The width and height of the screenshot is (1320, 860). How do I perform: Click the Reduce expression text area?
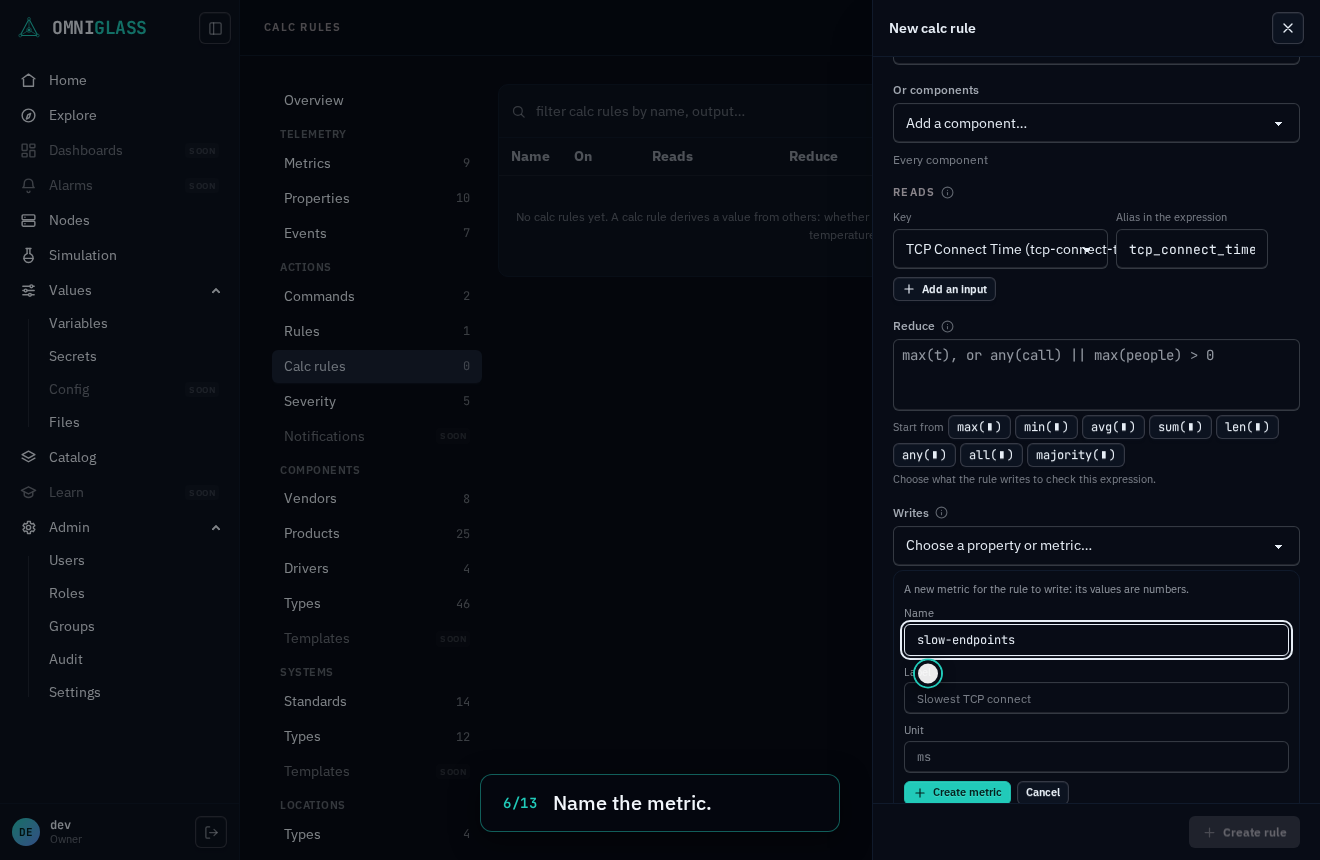1096,375
